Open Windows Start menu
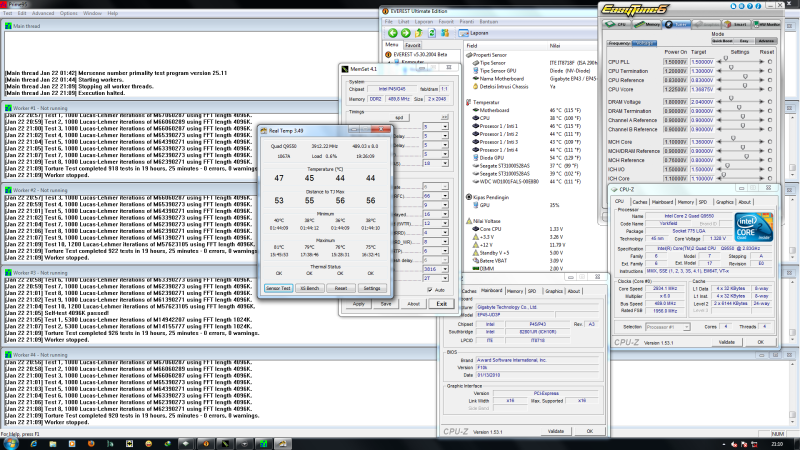 [x=10, y=444]
